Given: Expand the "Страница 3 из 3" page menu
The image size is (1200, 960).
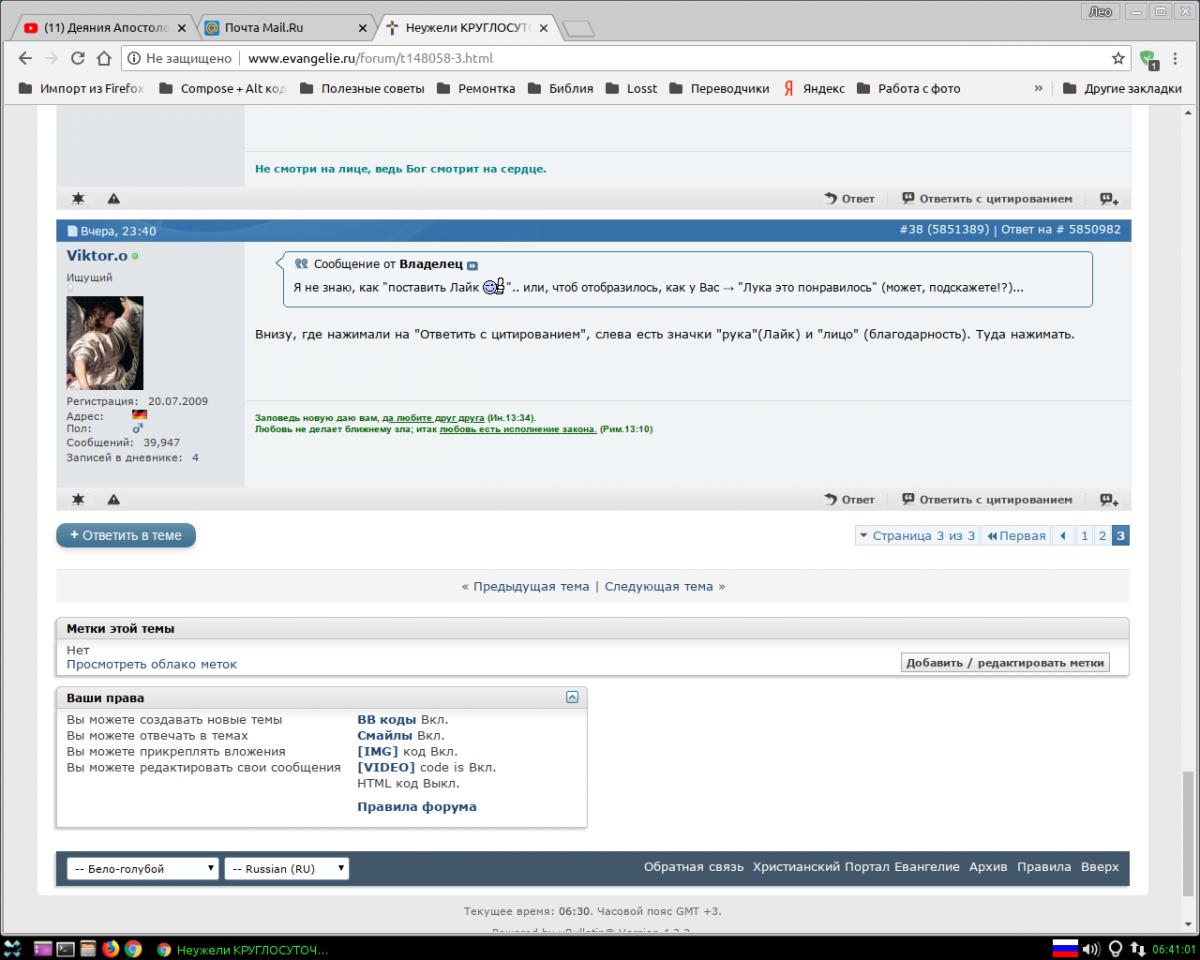Looking at the screenshot, I should (916, 536).
